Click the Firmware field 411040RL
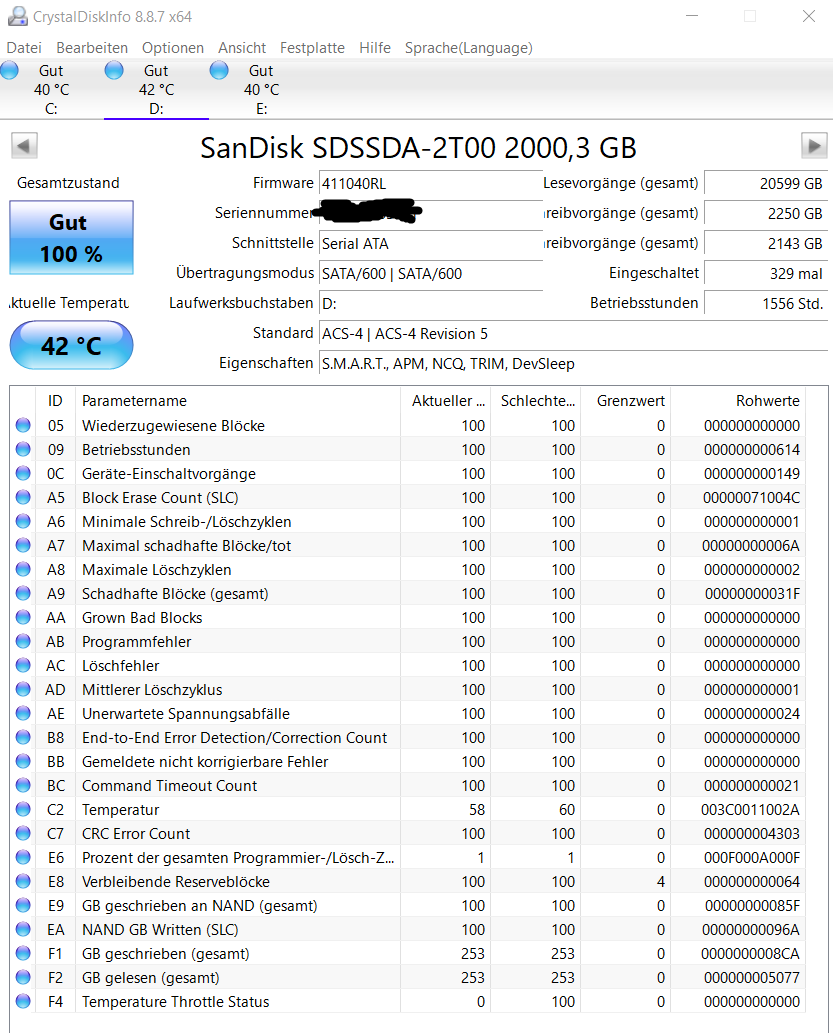 tap(431, 183)
